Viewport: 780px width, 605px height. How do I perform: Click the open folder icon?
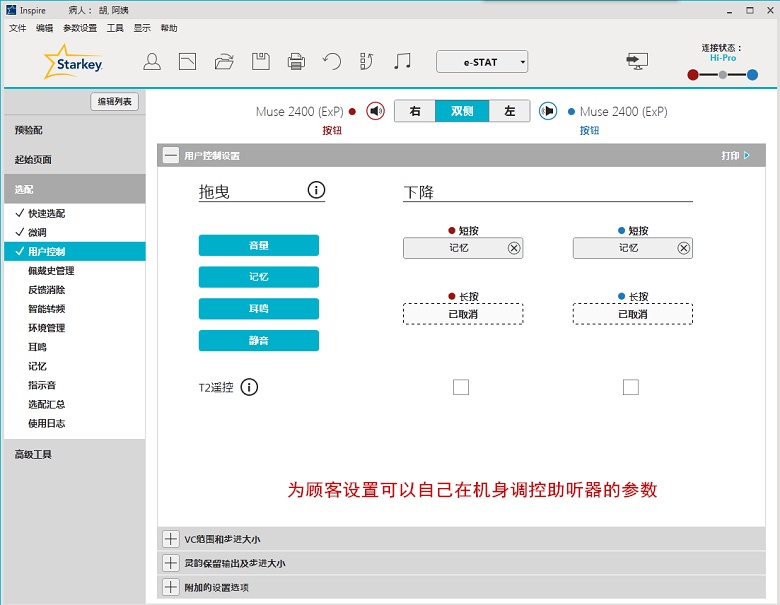coord(224,62)
